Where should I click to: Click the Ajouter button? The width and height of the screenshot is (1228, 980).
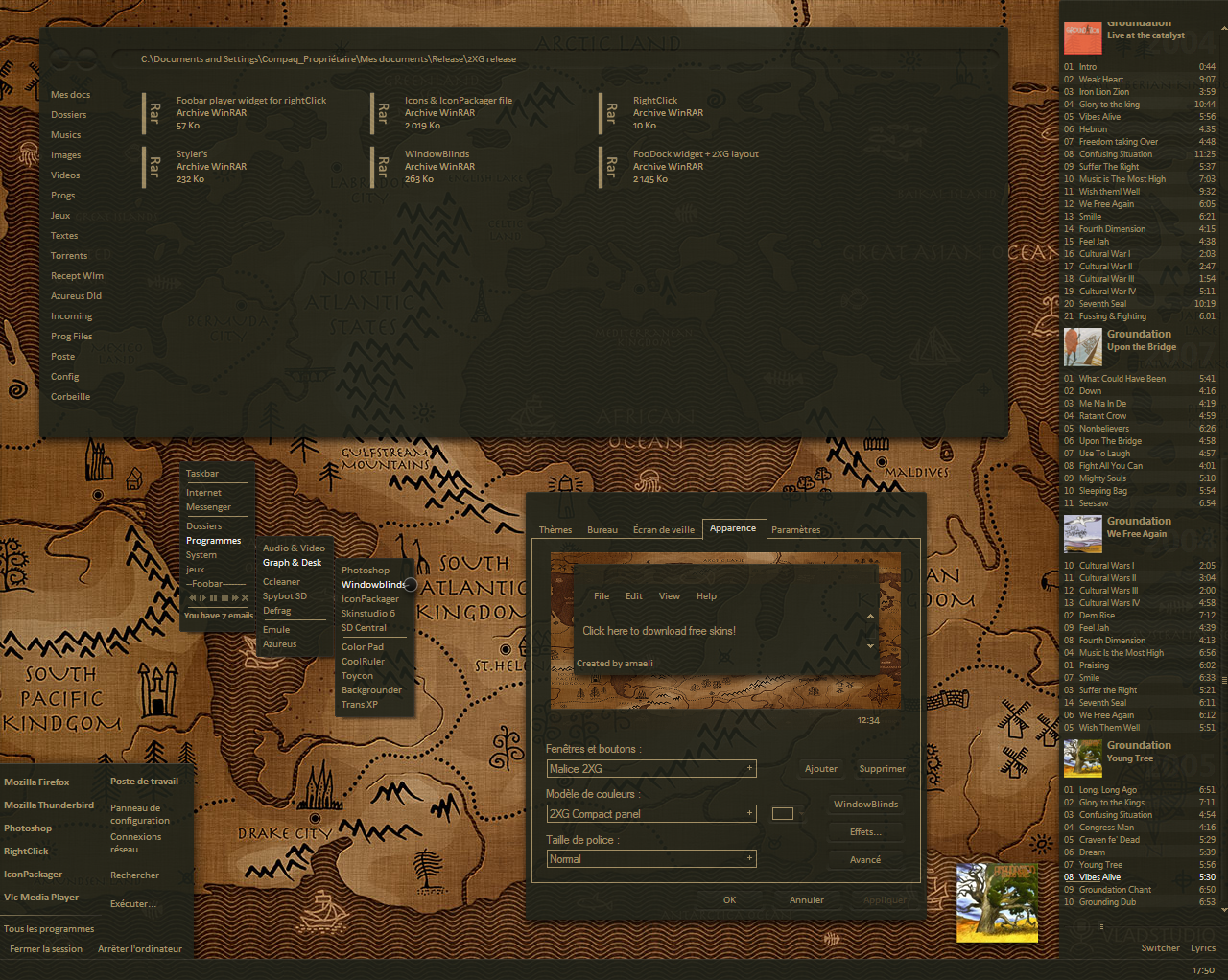coord(821,769)
